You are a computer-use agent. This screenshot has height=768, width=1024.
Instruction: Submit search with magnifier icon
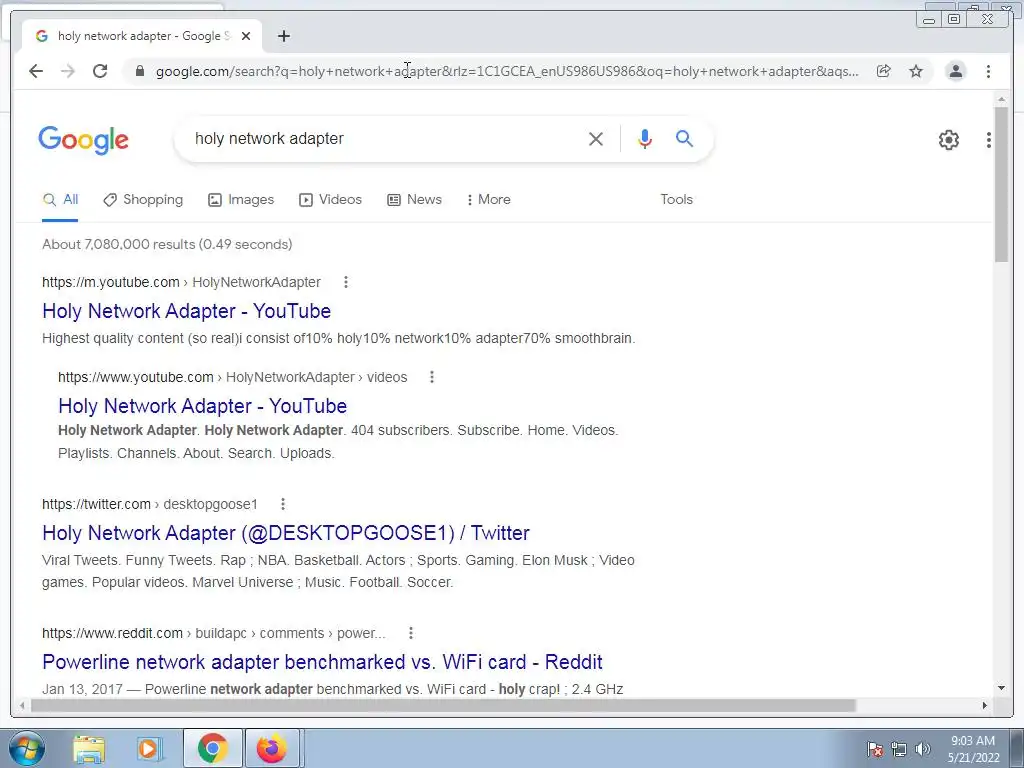684,138
